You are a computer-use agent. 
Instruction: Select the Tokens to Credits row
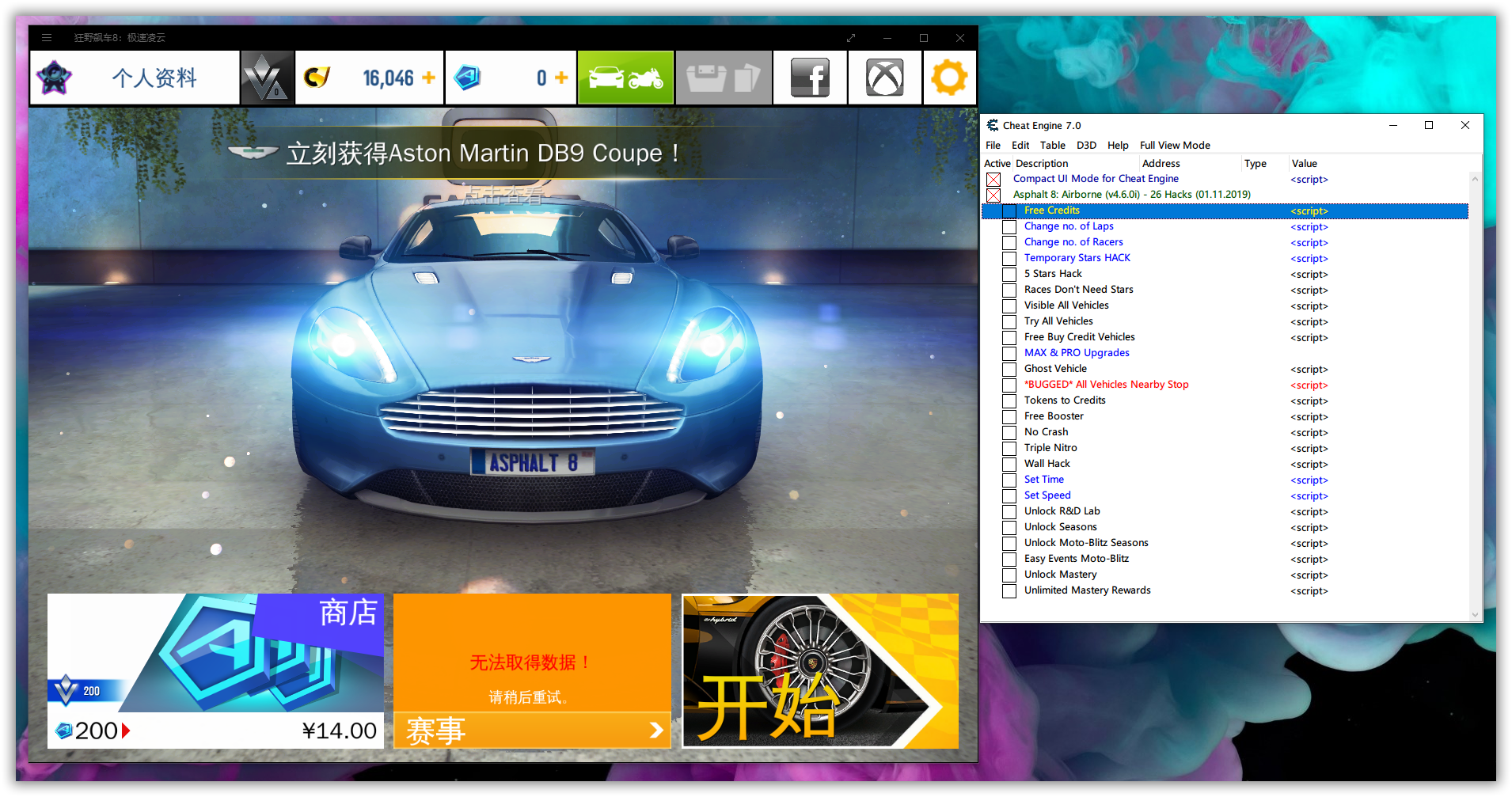point(1225,400)
